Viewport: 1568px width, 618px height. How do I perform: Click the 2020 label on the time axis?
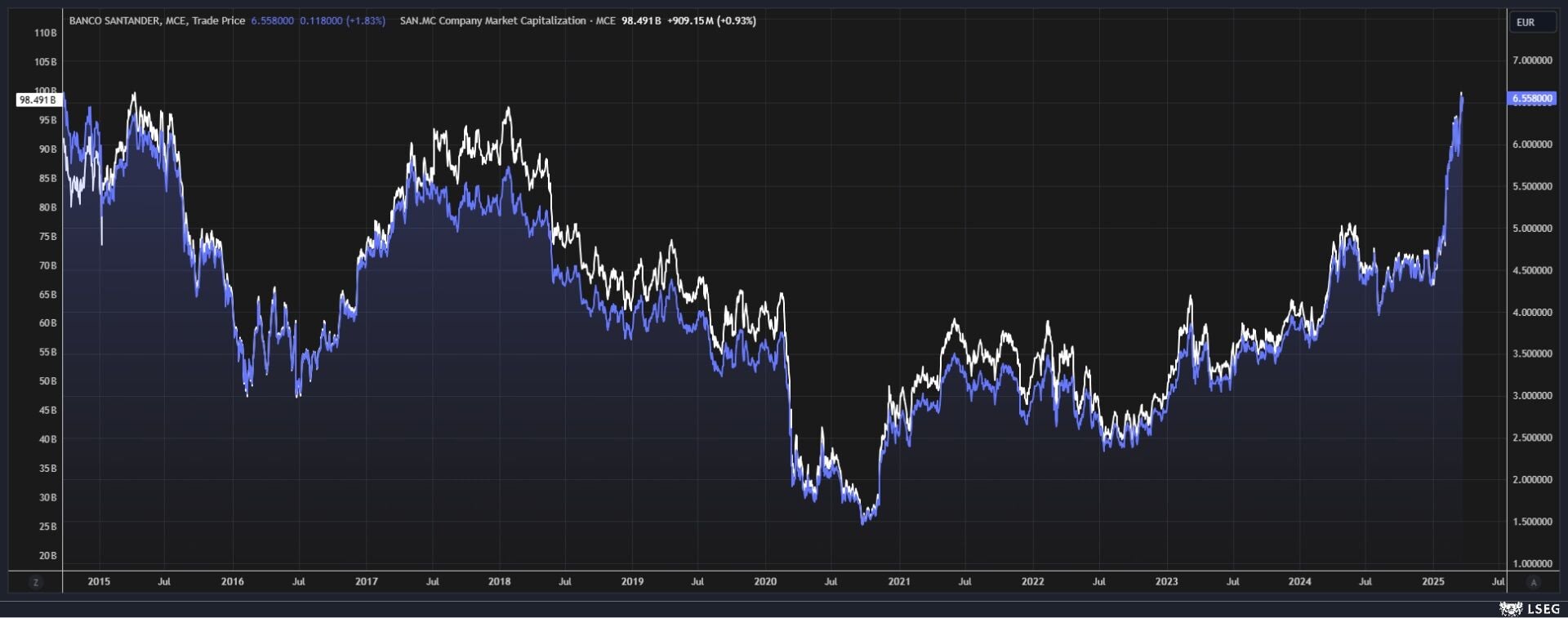765,582
